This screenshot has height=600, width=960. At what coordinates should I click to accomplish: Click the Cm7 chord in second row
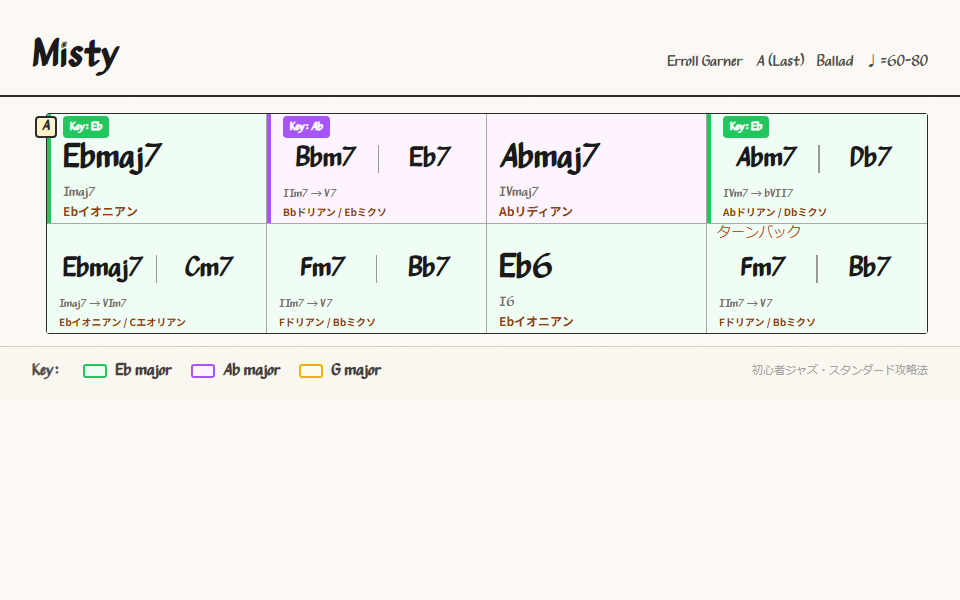click(209, 267)
